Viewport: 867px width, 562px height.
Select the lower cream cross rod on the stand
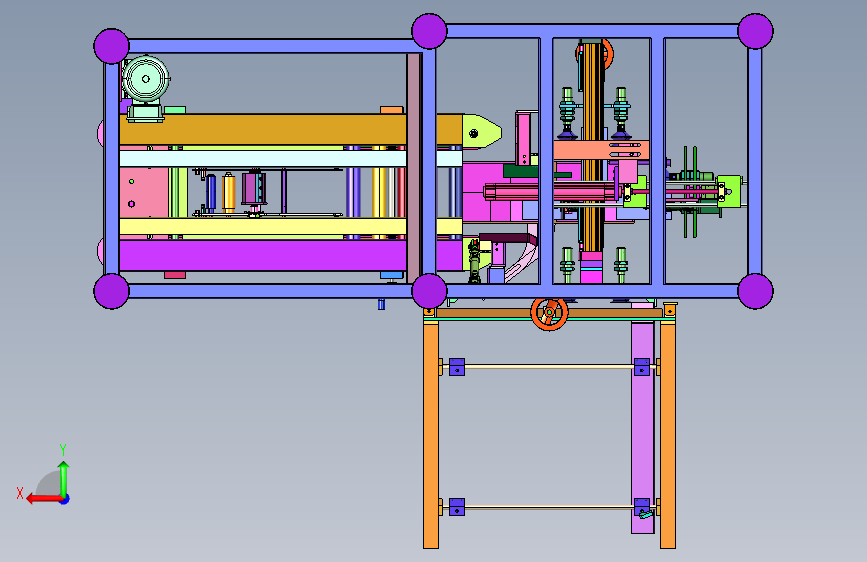pos(549,507)
